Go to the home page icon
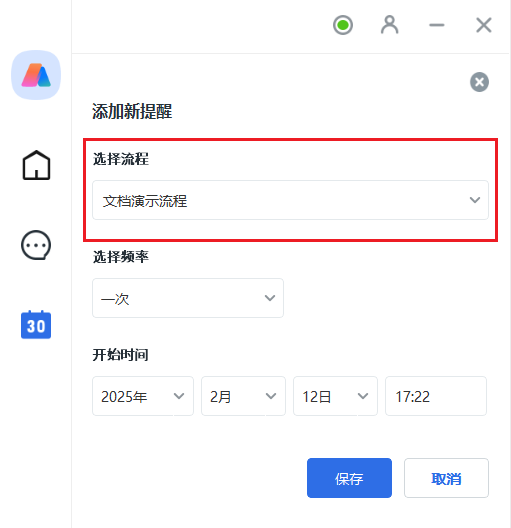 point(36,165)
